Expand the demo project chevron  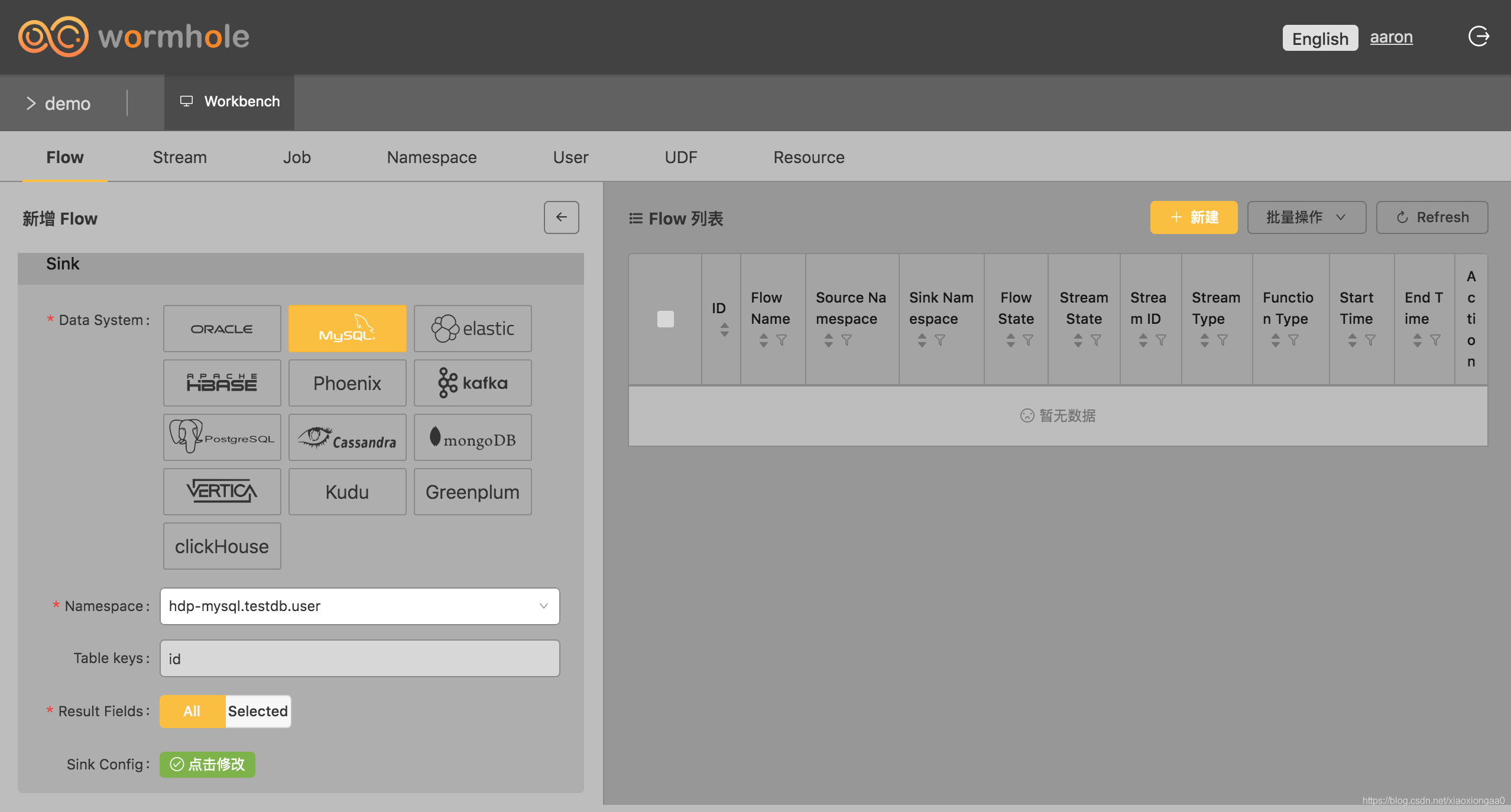[x=31, y=103]
